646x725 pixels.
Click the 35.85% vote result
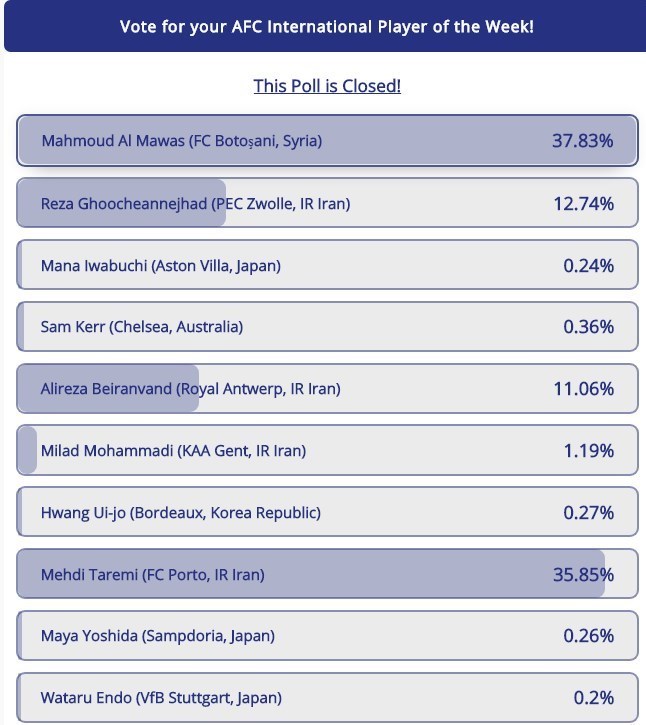click(583, 575)
